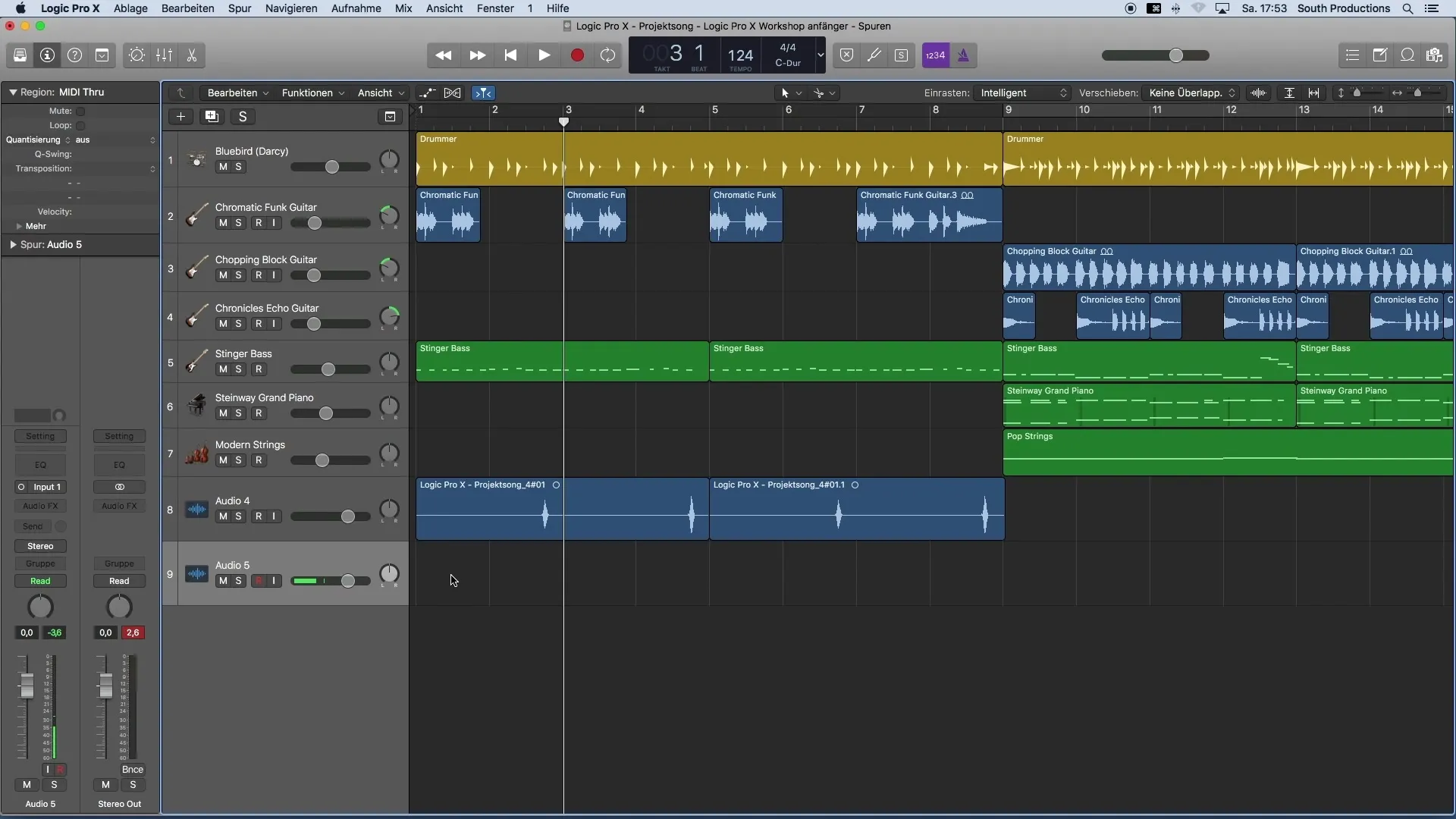This screenshot has height=819, width=1456.
Task: Click the playhead position at bar 3
Action: (563, 120)
